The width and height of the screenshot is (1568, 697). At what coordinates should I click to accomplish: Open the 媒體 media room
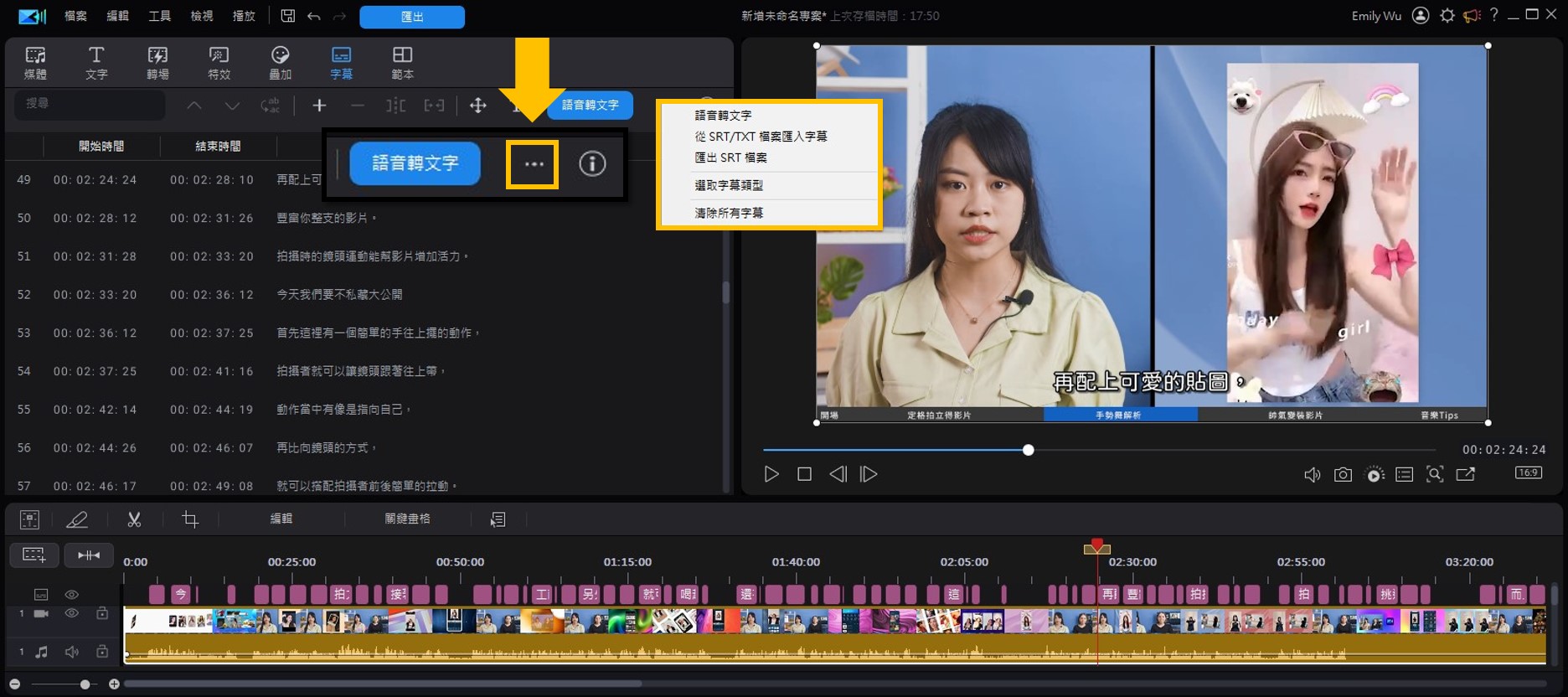35,63
